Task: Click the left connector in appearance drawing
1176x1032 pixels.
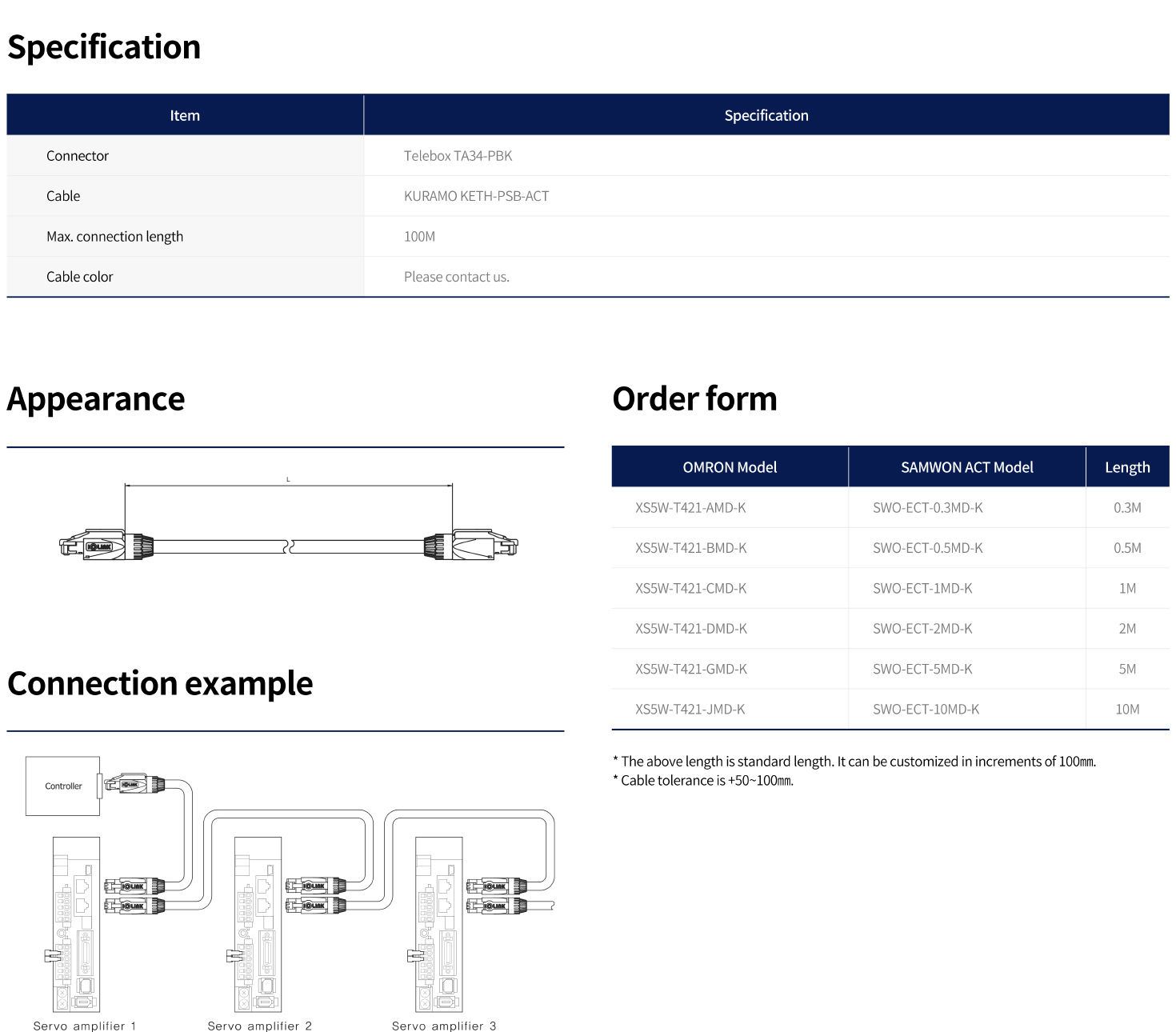Action: (x=106, y=546)
